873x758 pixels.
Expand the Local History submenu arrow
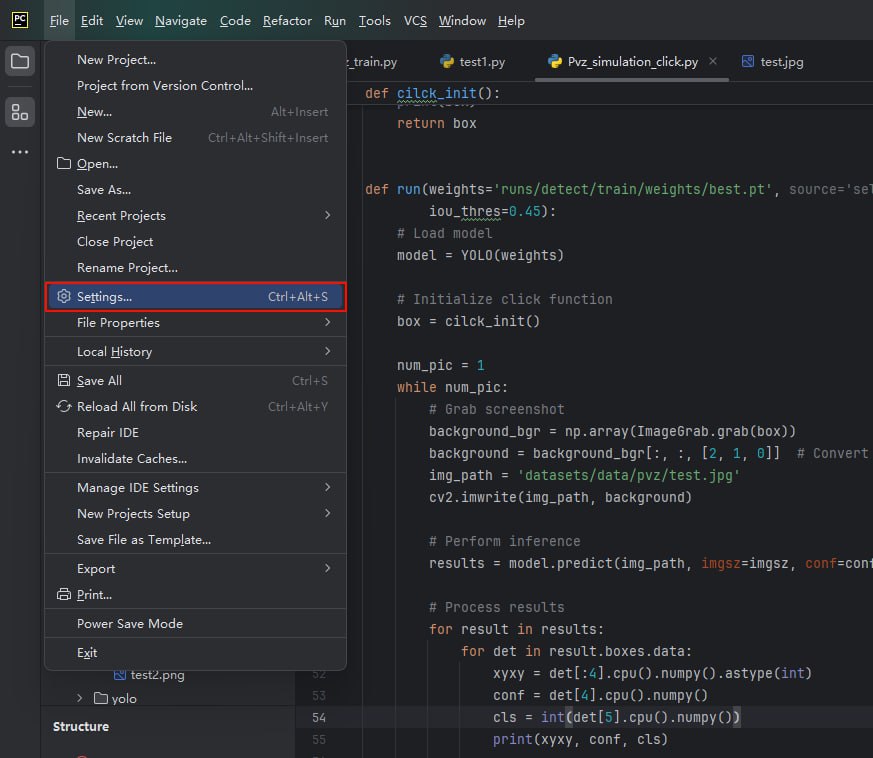(327, 351)
